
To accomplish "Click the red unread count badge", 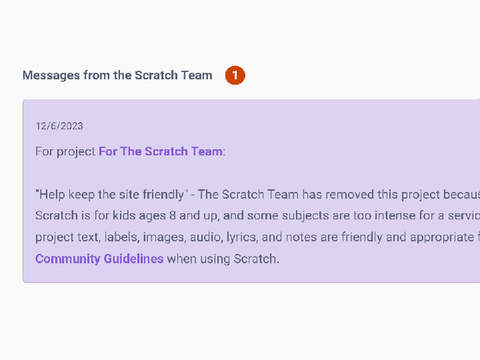I will (235, 75).
